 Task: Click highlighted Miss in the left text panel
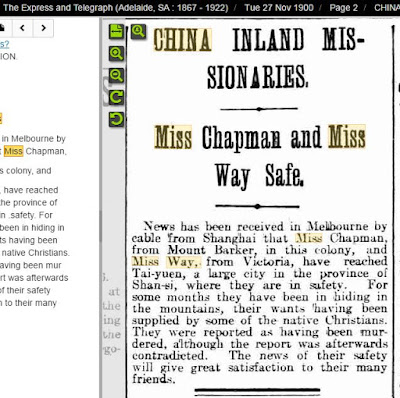pyautogui.click(x=13, y=151)
